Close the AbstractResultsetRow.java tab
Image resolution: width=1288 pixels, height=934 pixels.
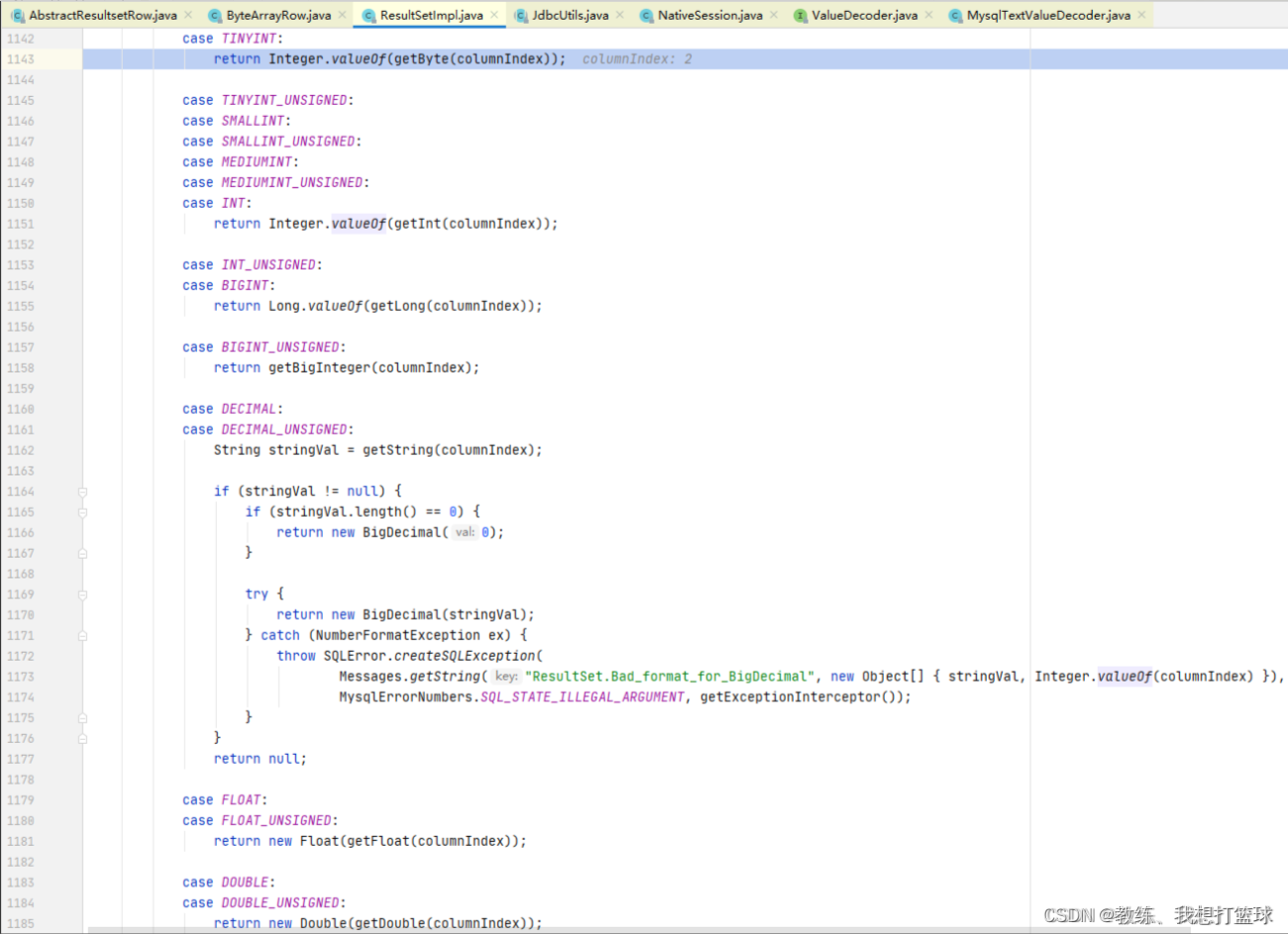(188, 15)
